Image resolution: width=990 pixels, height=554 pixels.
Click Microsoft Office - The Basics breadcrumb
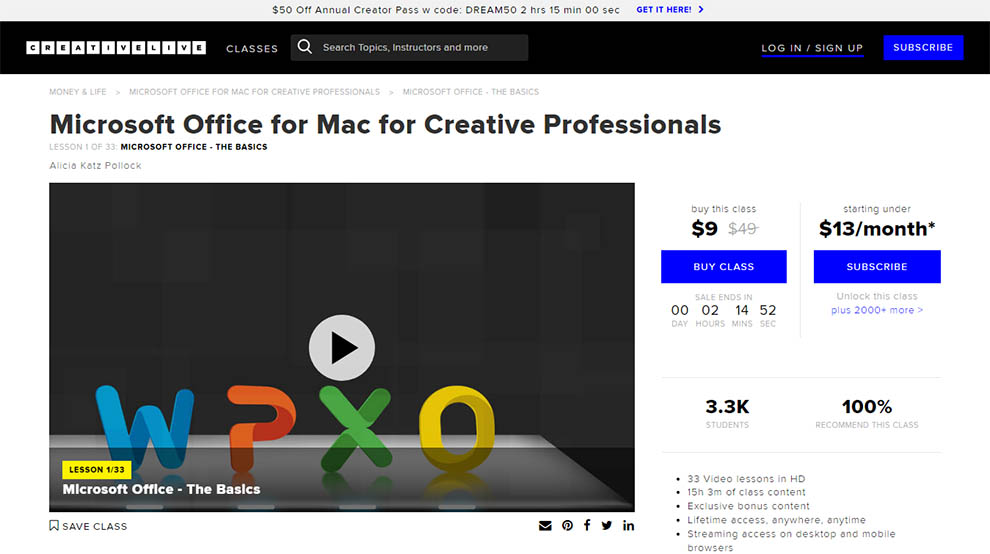click(471, 92)
